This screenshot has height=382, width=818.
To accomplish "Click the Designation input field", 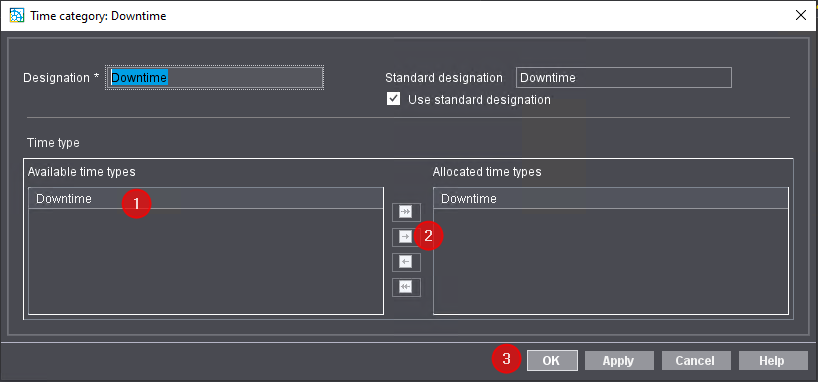I will (215, 78).
